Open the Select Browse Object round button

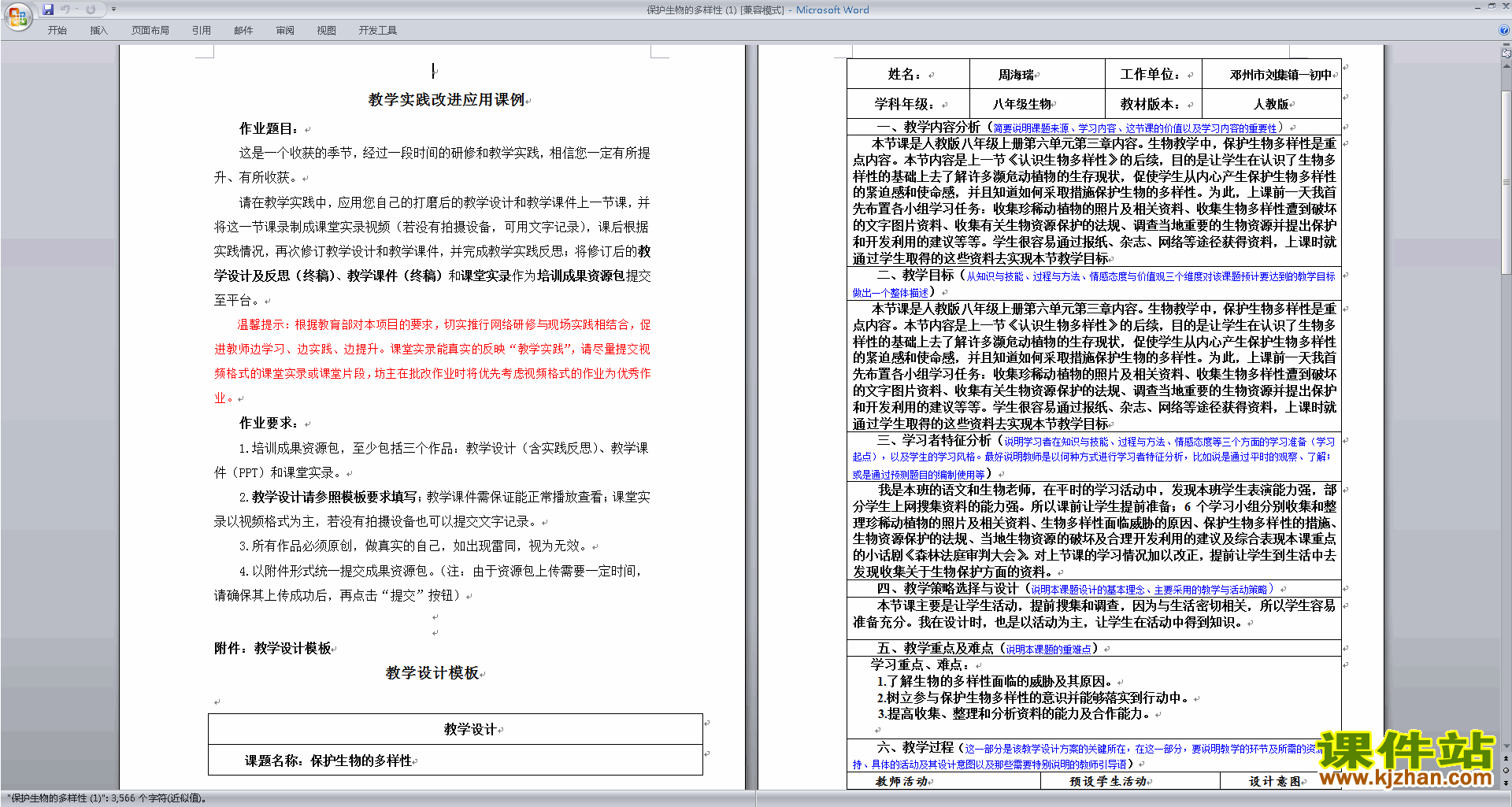[x=1506, y=770]
